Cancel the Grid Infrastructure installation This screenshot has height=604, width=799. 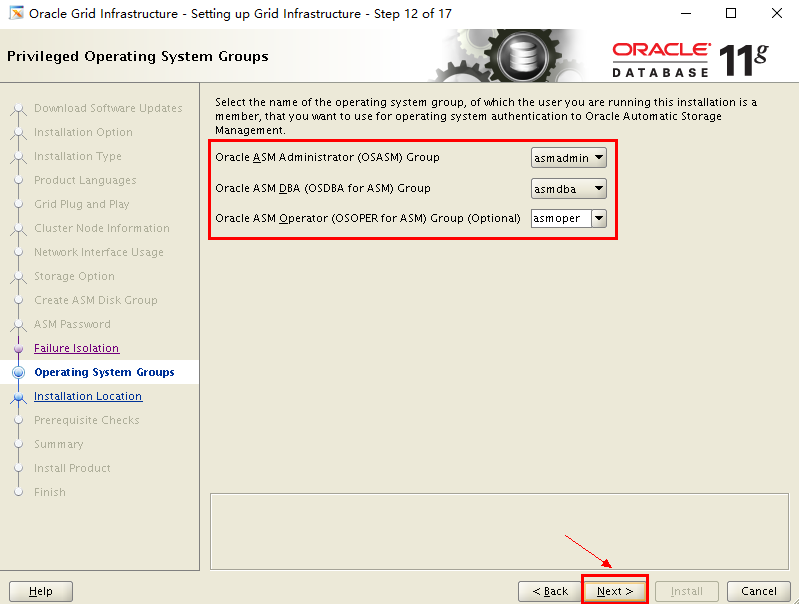coord(758,591)
